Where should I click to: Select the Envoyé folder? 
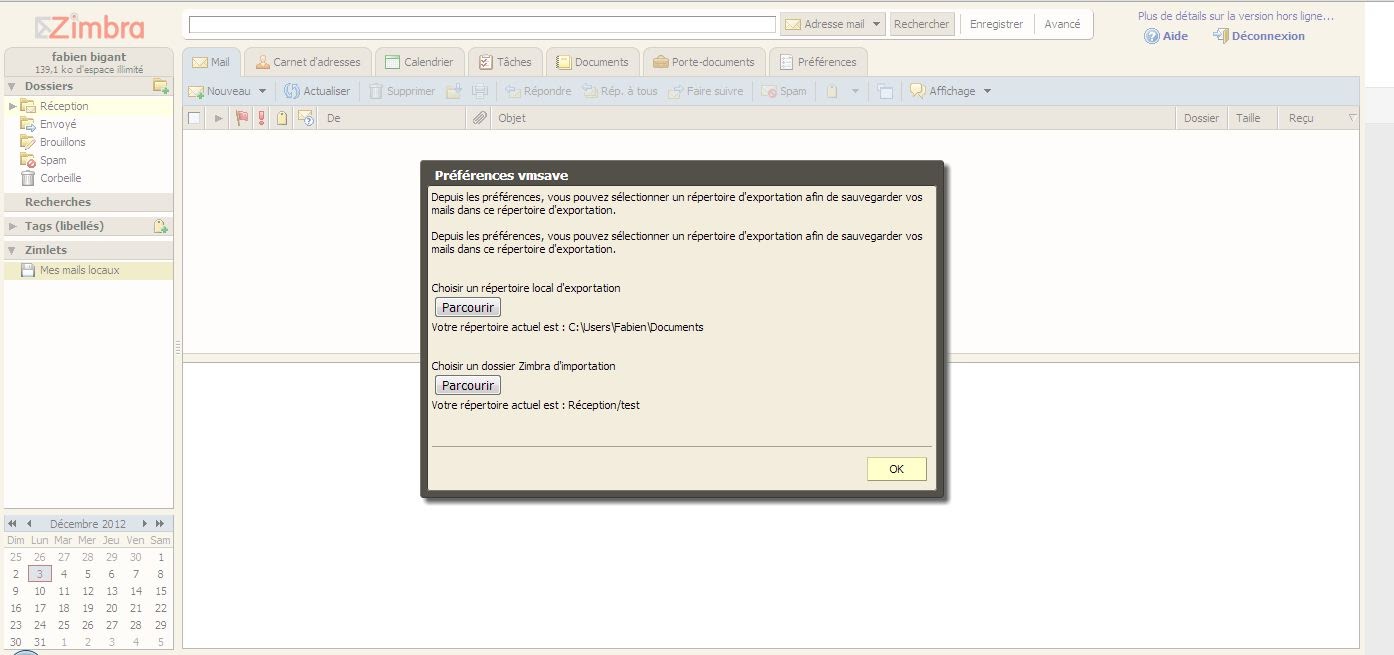(x=58, y=124)
